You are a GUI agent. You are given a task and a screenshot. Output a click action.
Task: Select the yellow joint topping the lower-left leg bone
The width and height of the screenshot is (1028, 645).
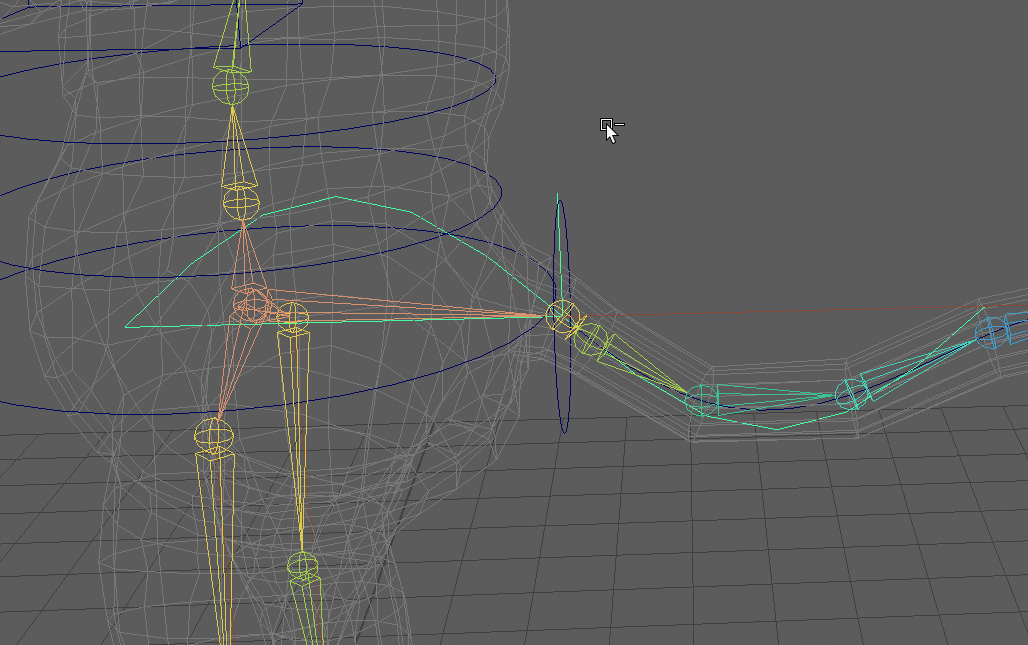214,435
